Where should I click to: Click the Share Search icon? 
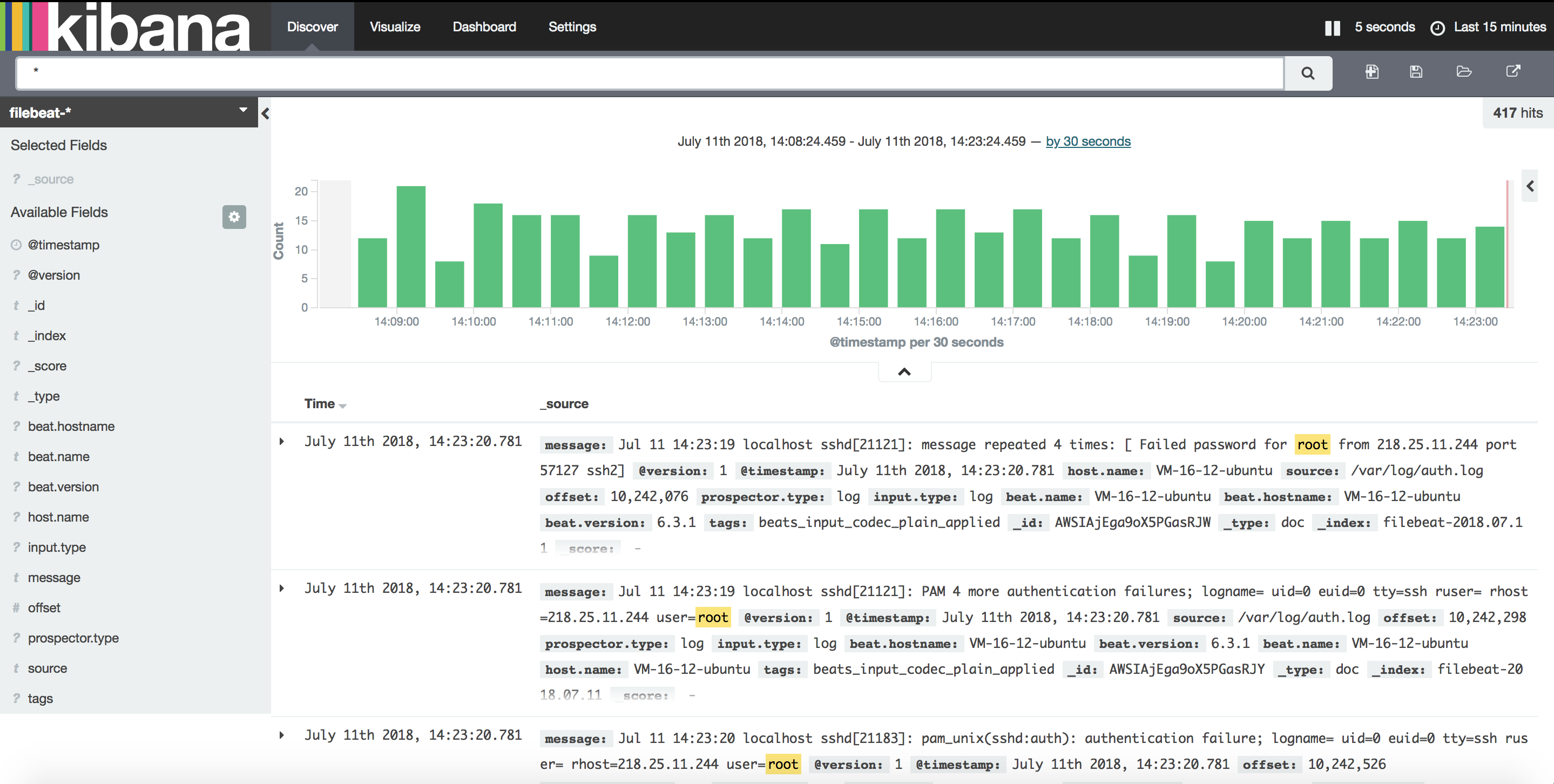click(1513, 72)
